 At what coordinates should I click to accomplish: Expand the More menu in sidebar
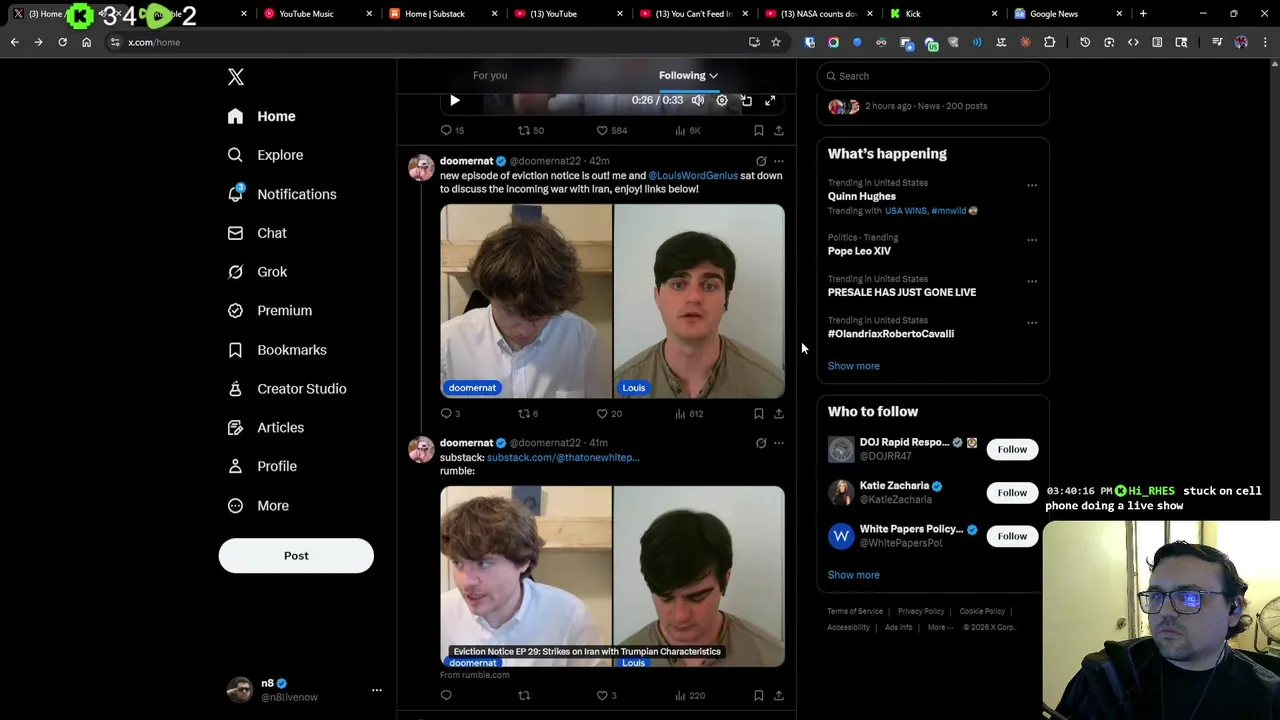[x=258, y=506]
